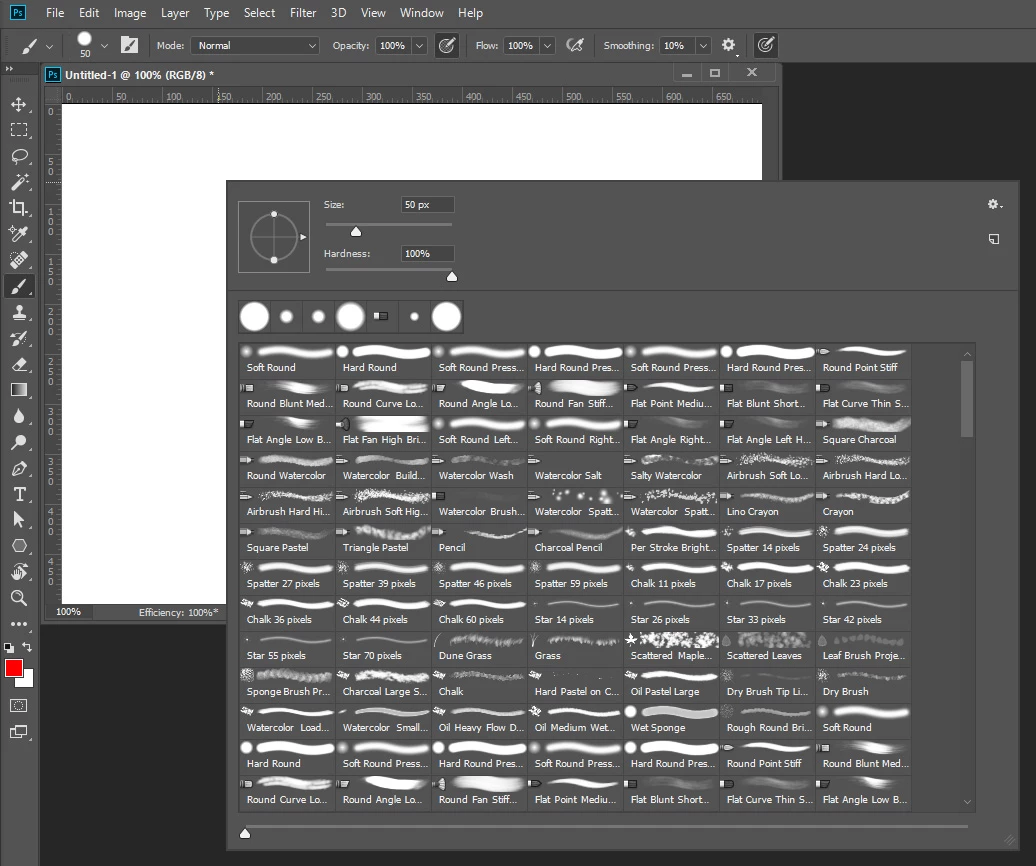Select the Type tool
Screen dimensions: 1036x866
tap(19, 494)
